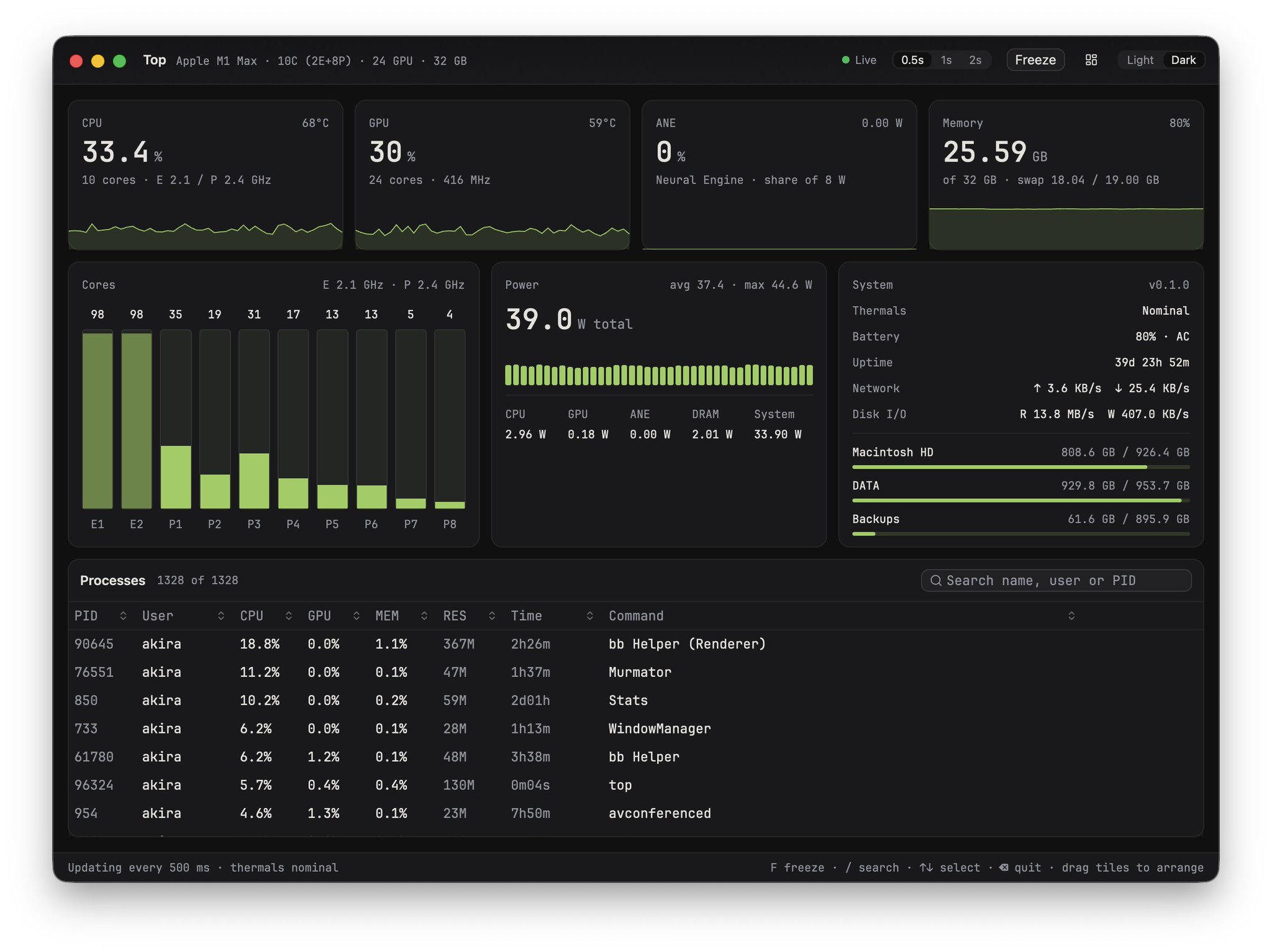Sort by MEM column arrows
1272x952 pixels.
[424, 615]
